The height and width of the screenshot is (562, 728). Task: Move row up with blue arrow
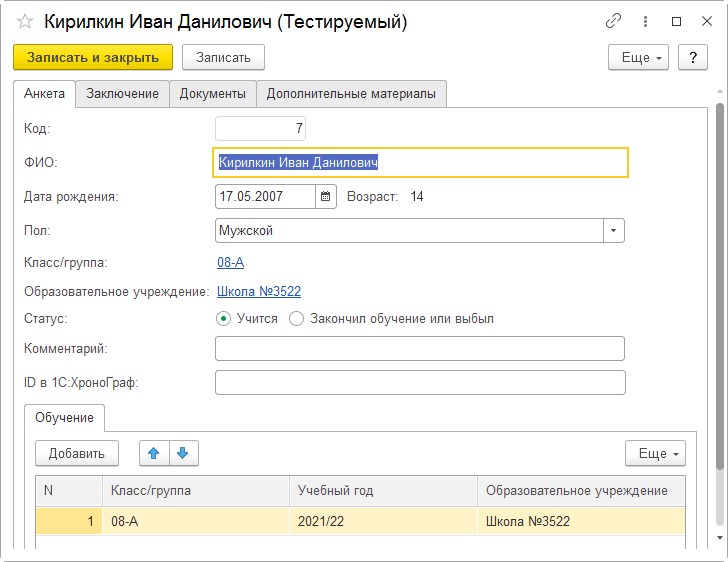tap(154, 453)
